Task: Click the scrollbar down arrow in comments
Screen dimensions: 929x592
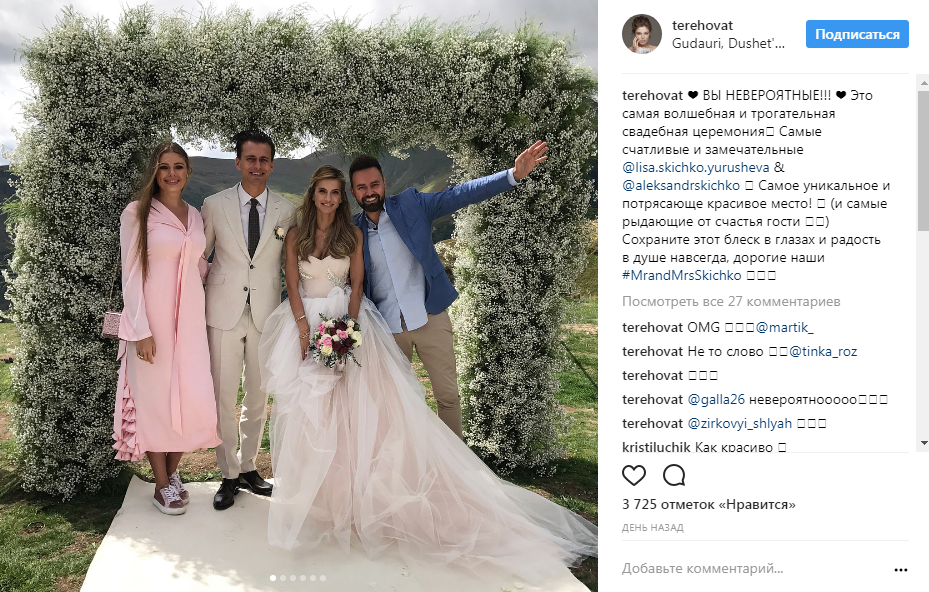Action: coord(924,443)
